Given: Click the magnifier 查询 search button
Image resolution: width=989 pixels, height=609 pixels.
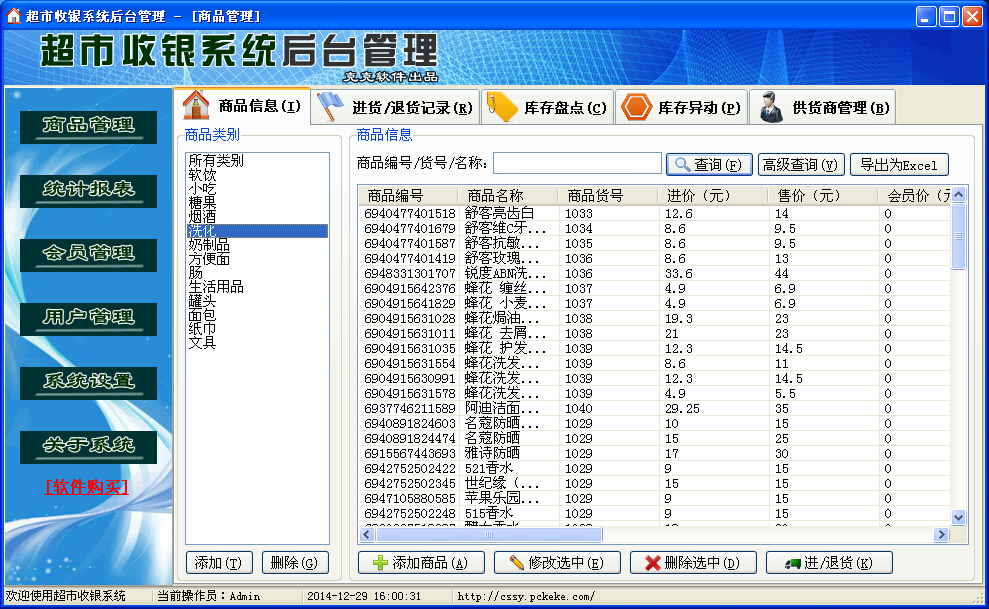Looking at the screenshot, I should pyautogui.click(x=709, y=165).
